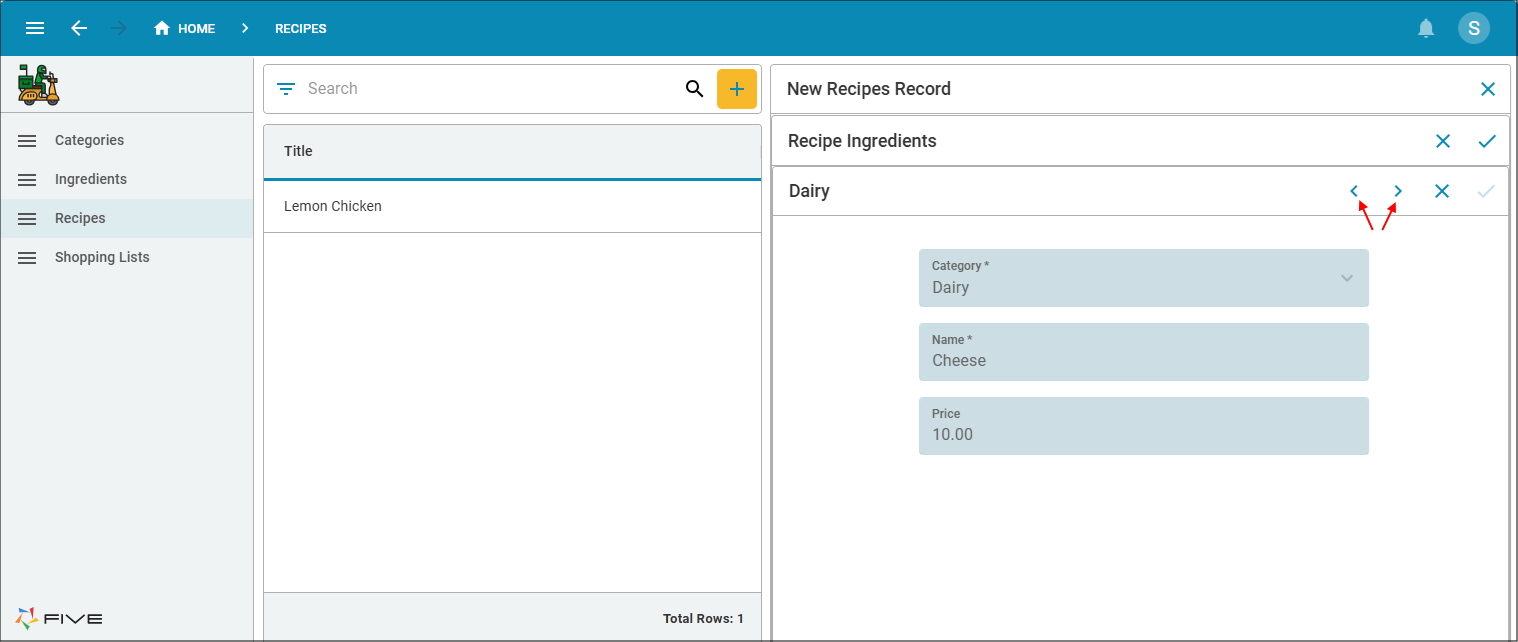Go to next ingredient record

1398,191
